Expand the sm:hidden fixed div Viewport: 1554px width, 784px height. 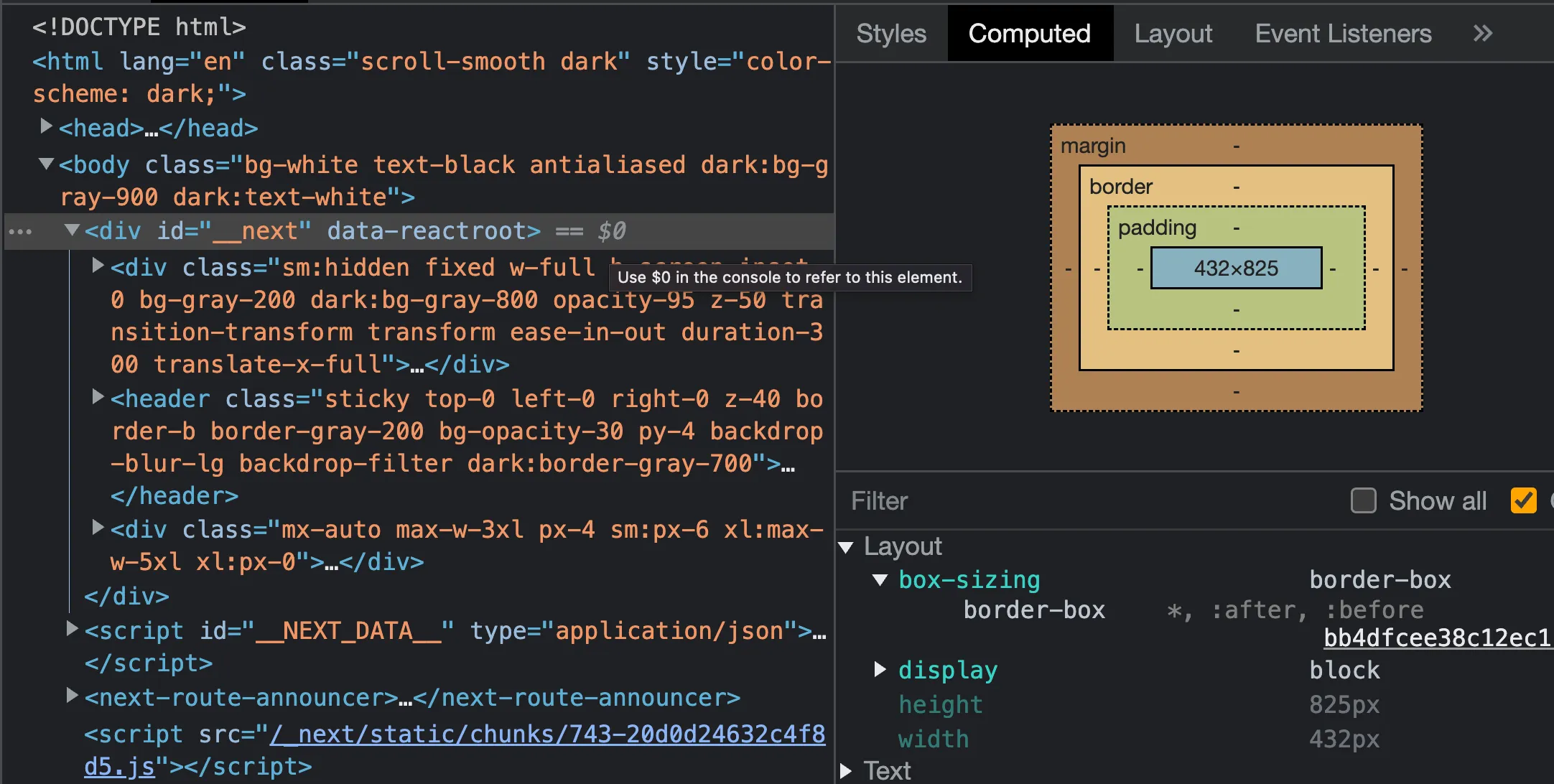click(x=98, y=266)
